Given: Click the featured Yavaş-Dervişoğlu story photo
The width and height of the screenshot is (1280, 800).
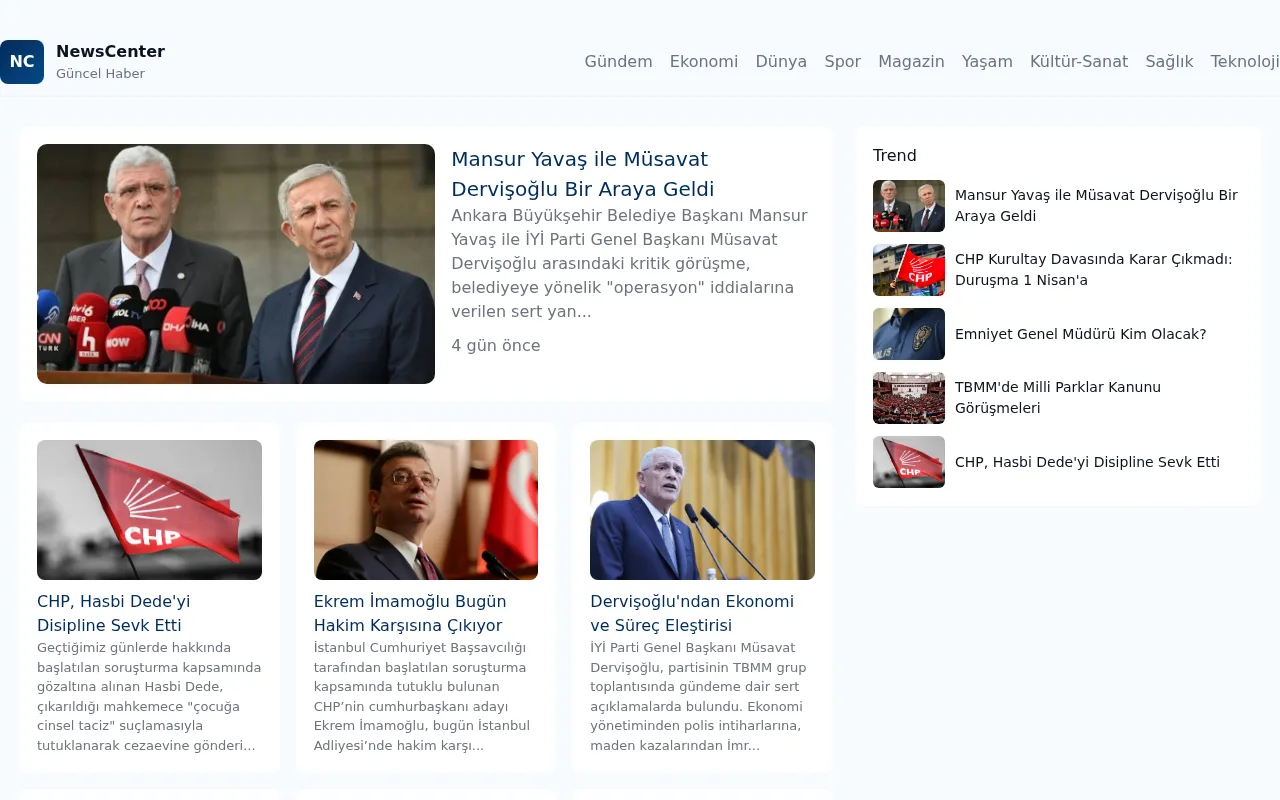Looking at the screenshot, I should click(x=236, y=263).
